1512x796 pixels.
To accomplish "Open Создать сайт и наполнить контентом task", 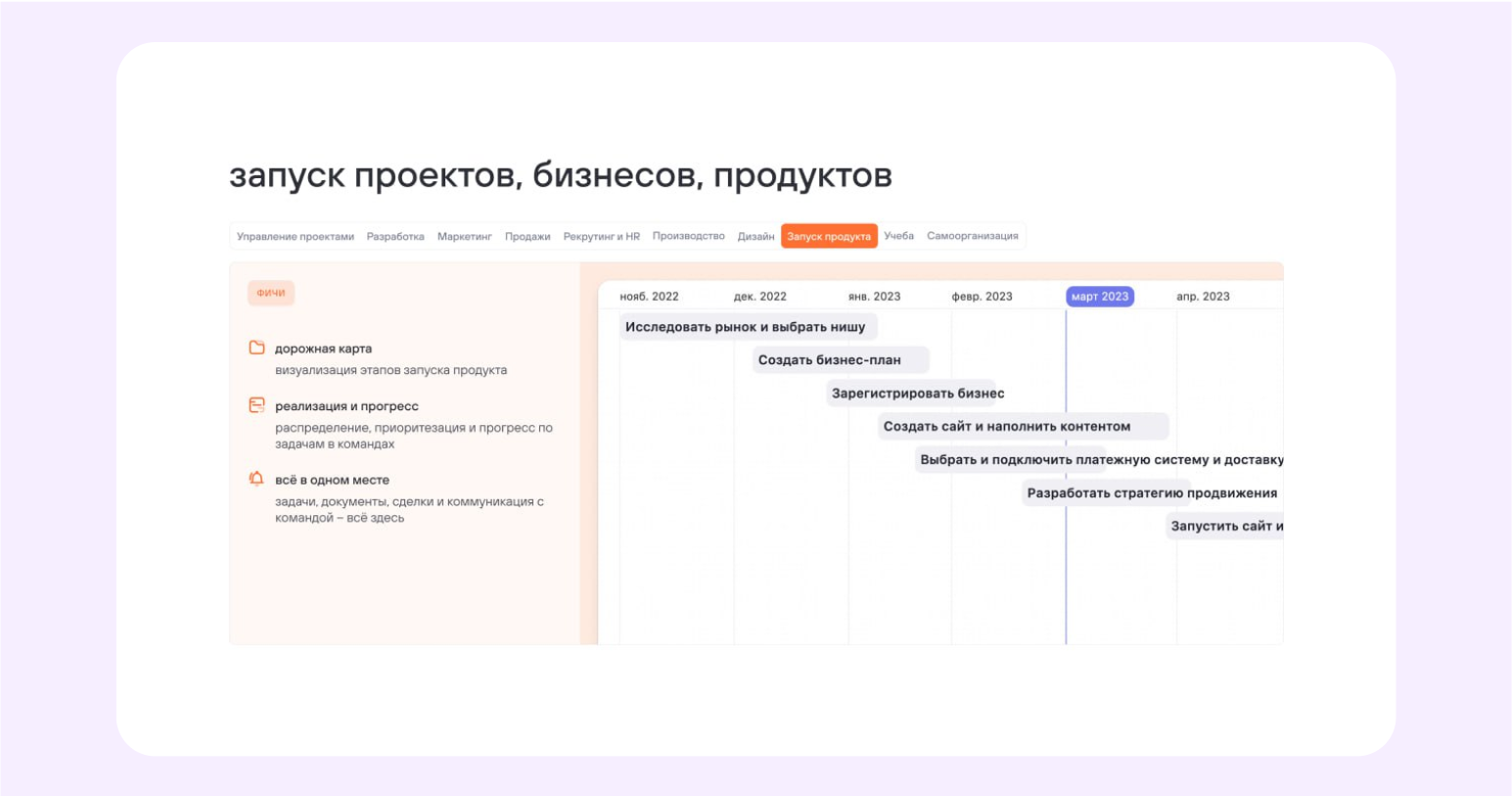I will [x=1023, y=427].
